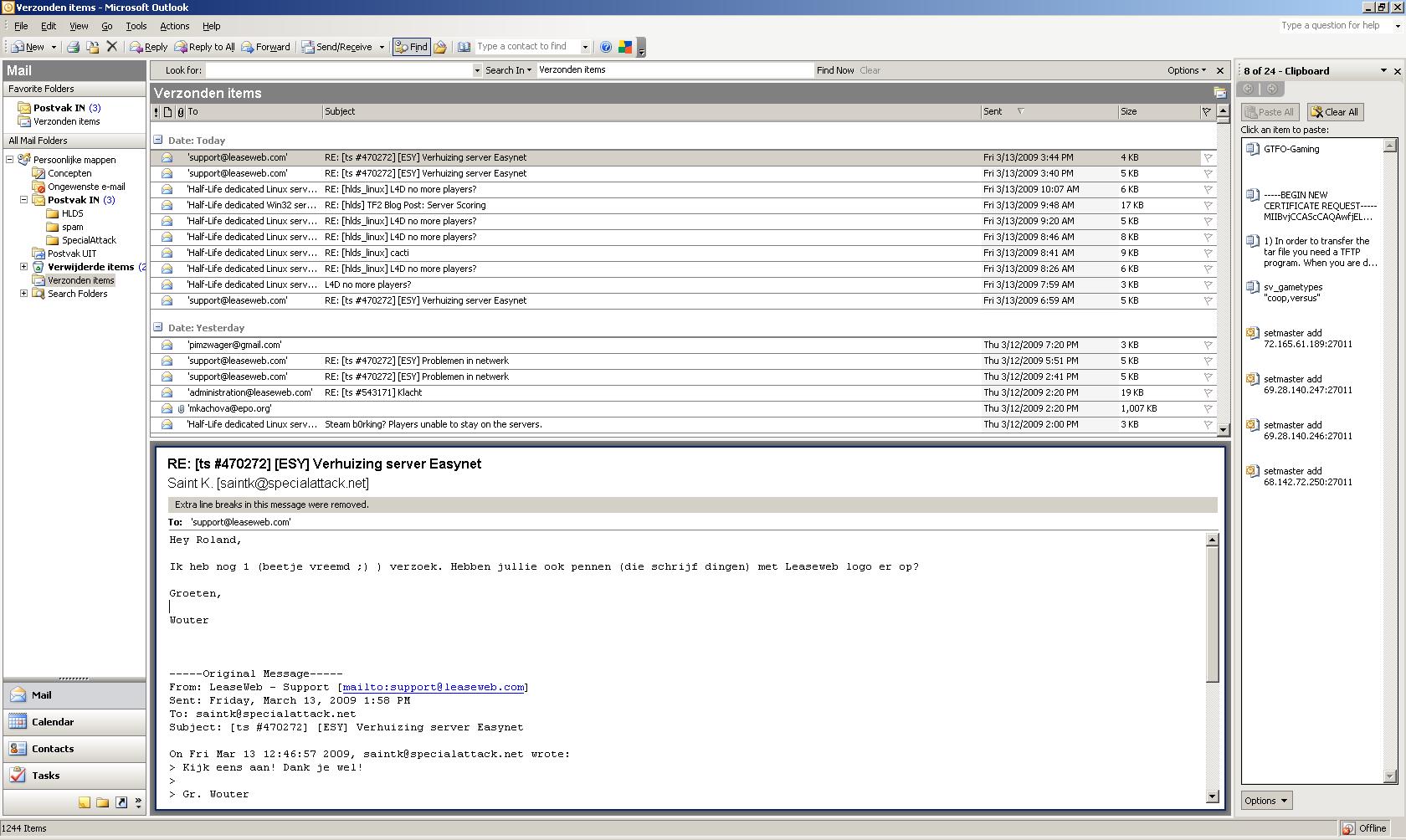This screenshot has width=1406, height=840.
Task: Close the Find bar with X
Action: pyautogui.click(x=1219, y=70)
